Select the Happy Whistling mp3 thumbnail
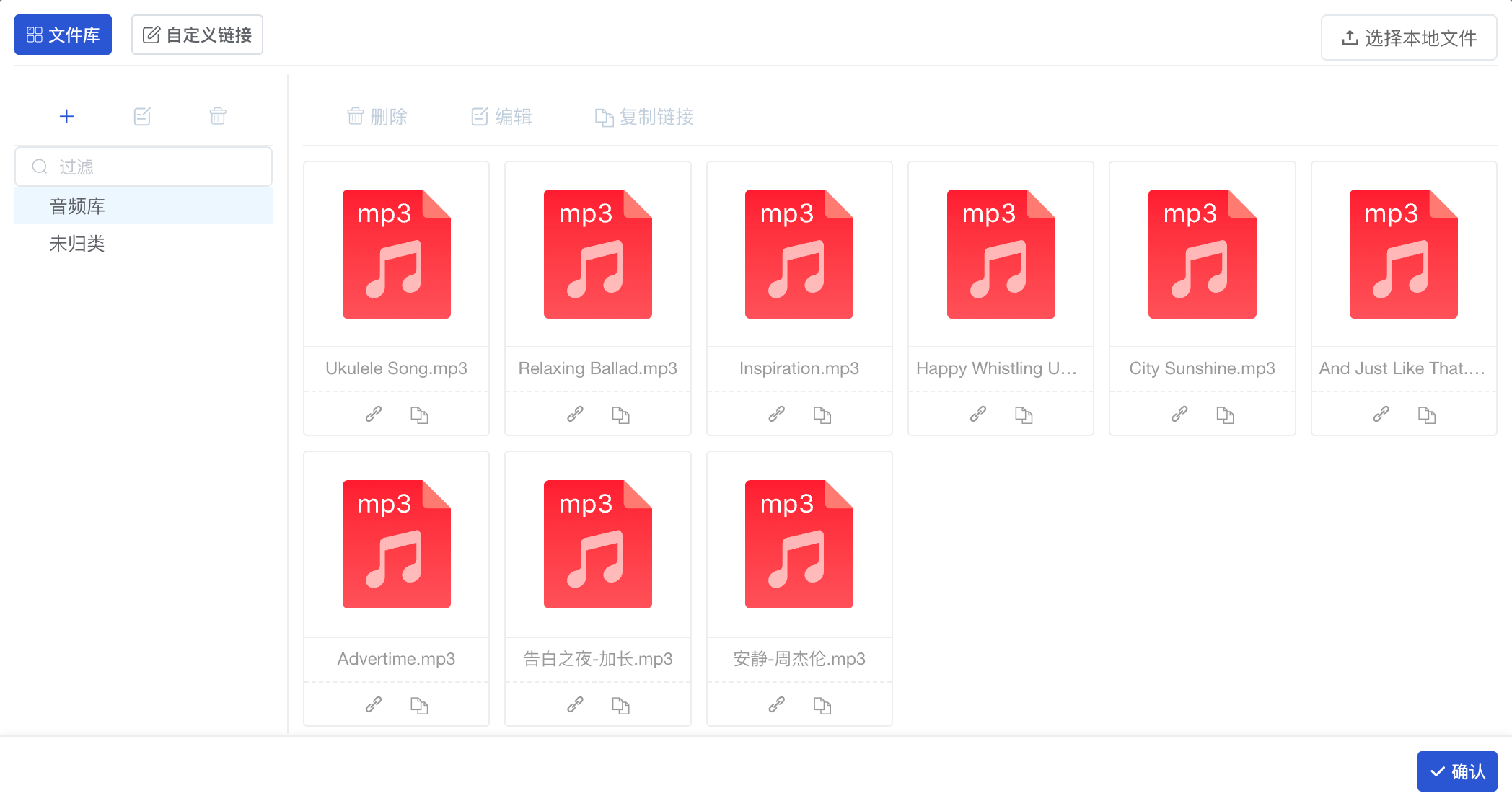1512x806 pixels. (1001, 254)
